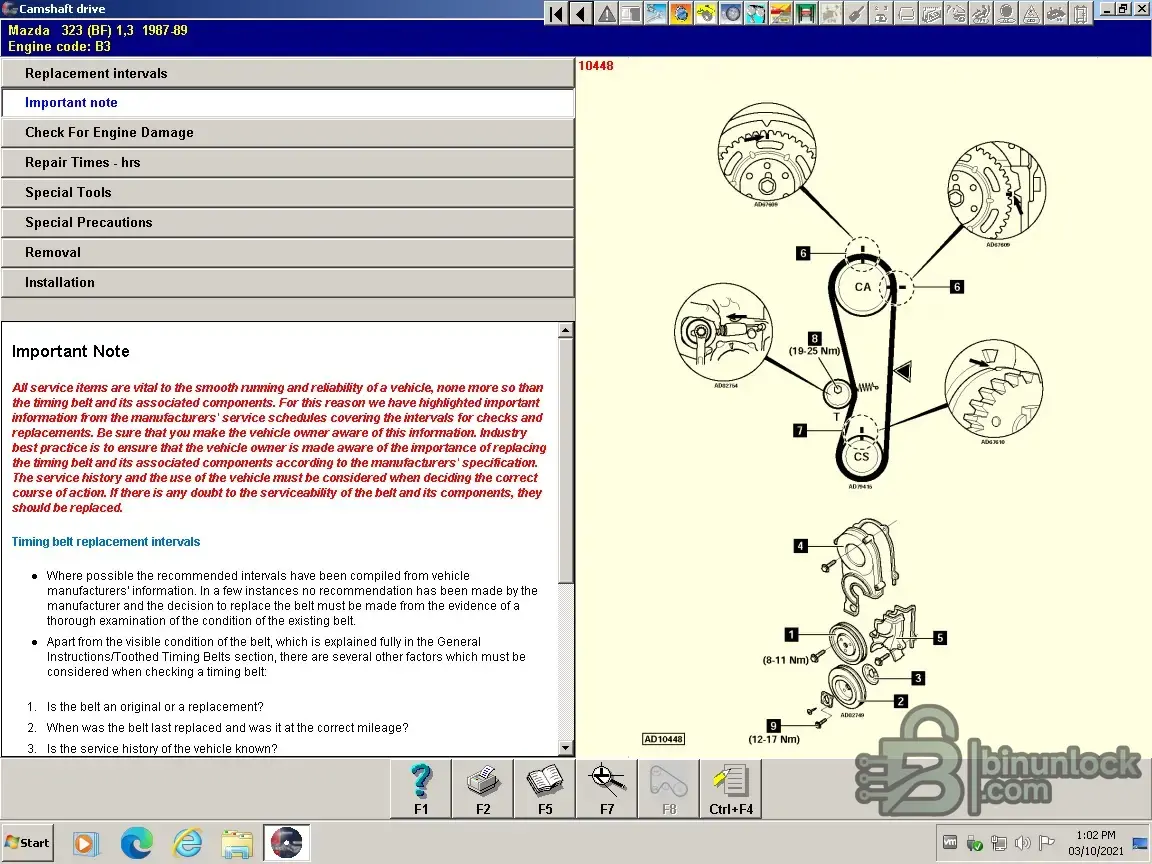Click the (12-17 Nm) torque label
This screenshot has width=1152, height=864.
774,739
